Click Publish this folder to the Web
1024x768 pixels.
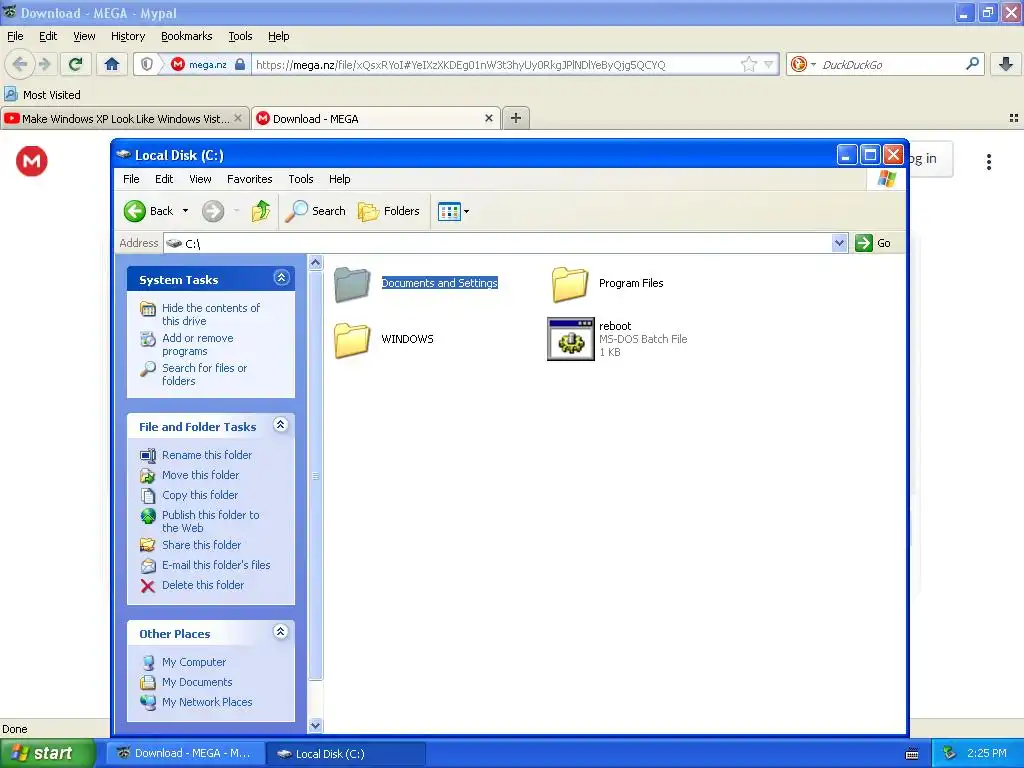[210, 521]
